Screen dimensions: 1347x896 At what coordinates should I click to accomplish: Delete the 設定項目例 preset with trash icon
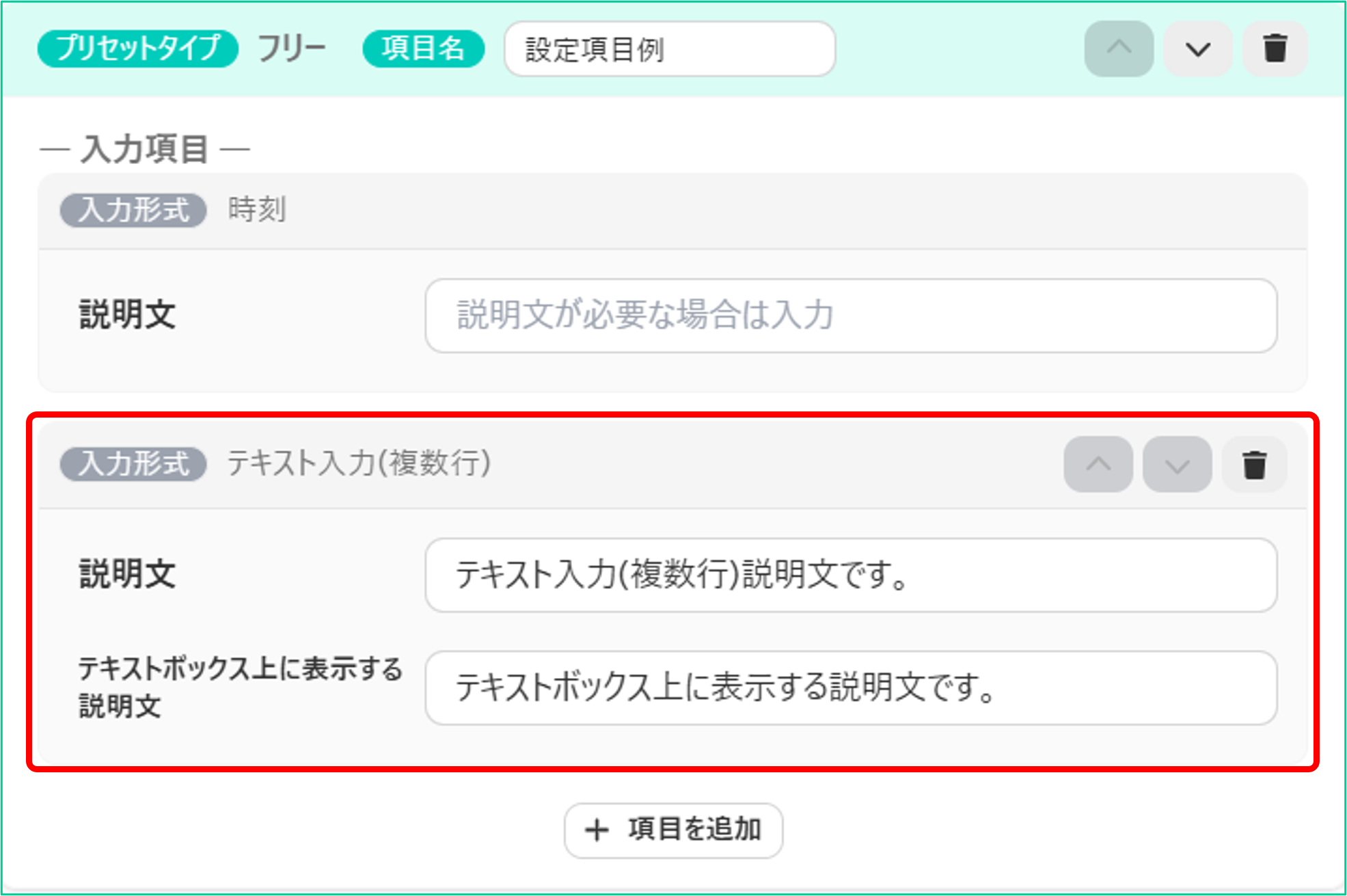pos(1275,49)
